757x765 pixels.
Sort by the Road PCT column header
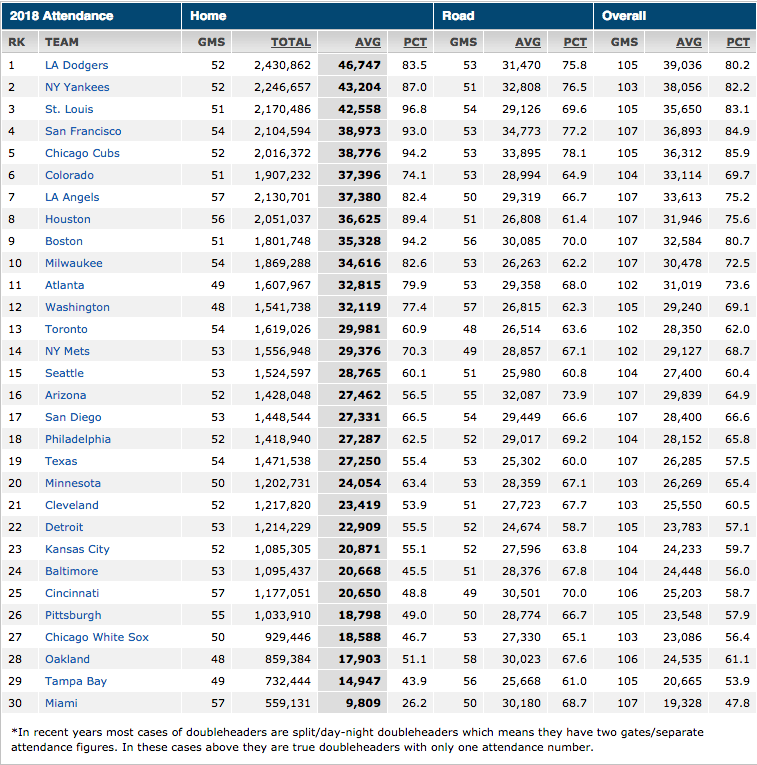[x=575, y=42]
